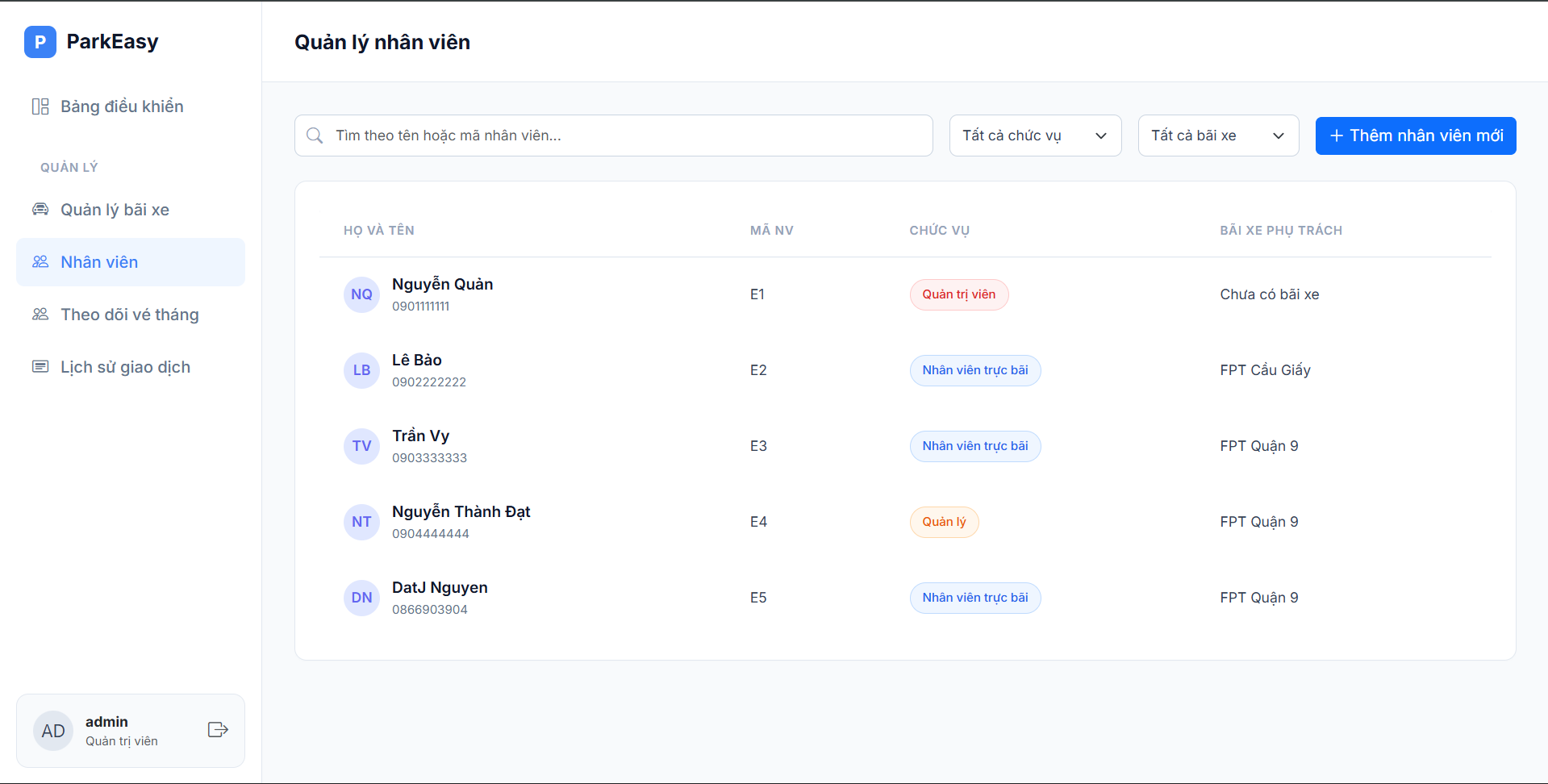This screenshot has height=784, width=1548.
Task: Click the logout icon beside admin
Action: click(218, 730)
